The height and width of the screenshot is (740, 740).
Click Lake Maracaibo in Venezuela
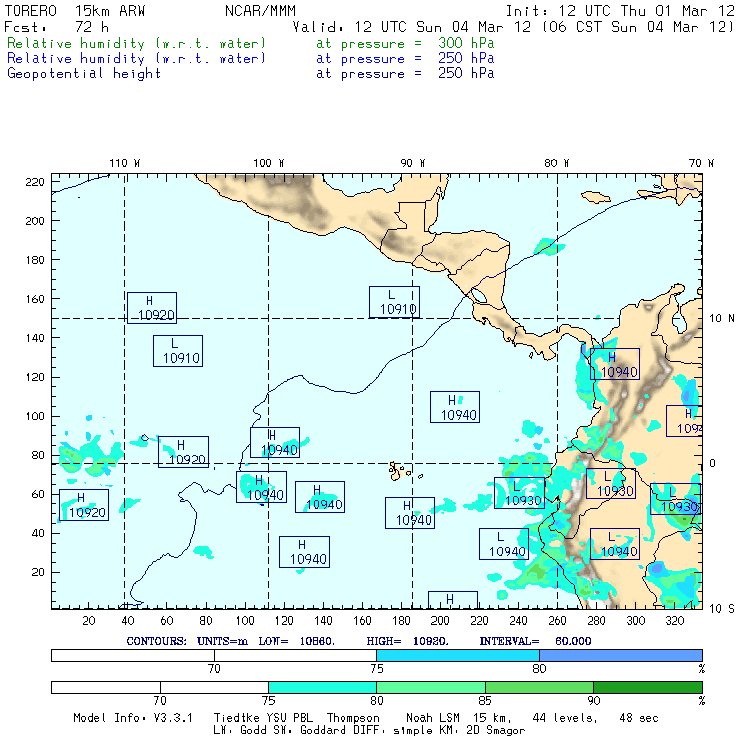pos(679,320)
